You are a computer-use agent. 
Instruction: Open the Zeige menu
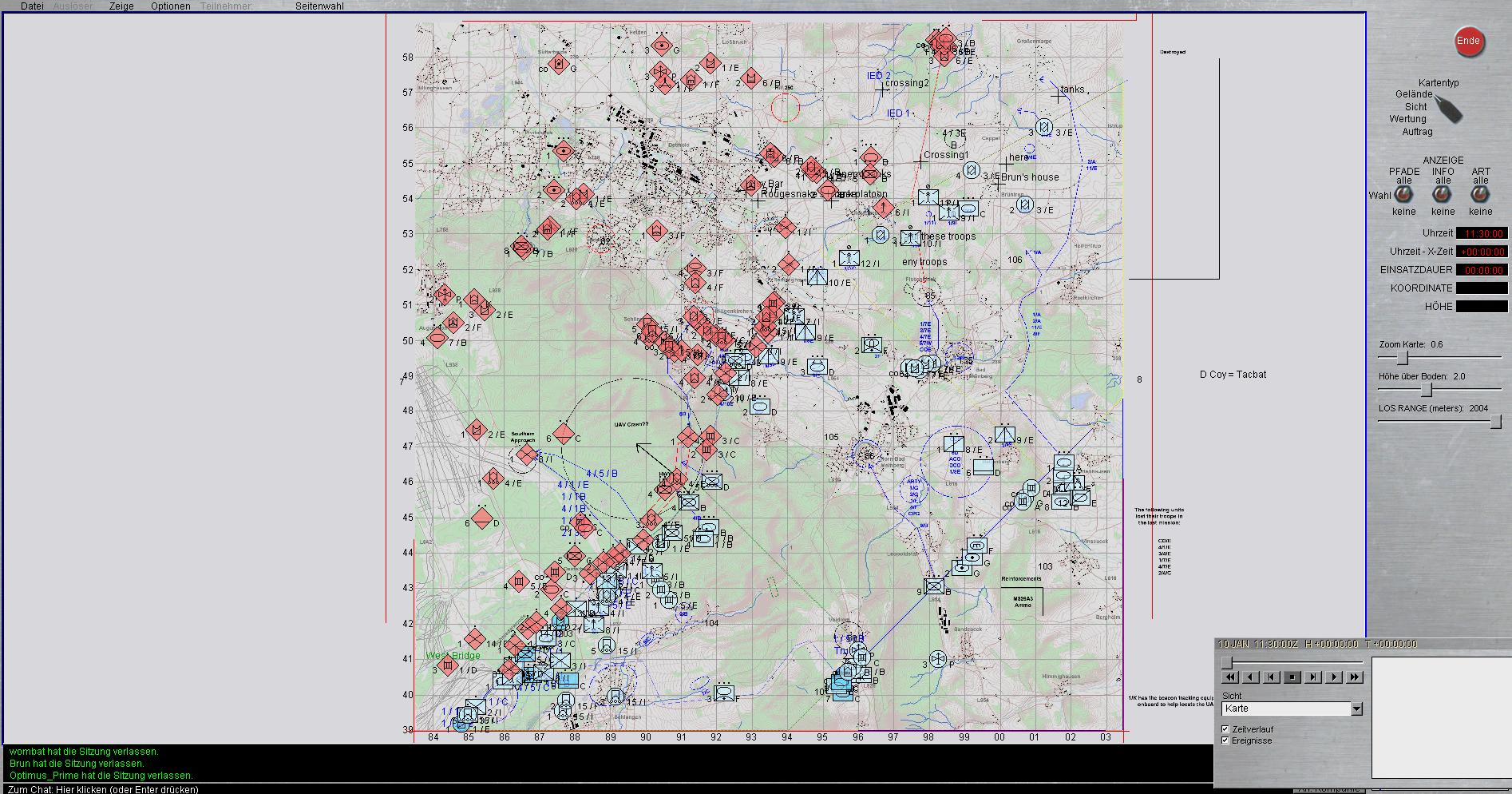[121, 6]
